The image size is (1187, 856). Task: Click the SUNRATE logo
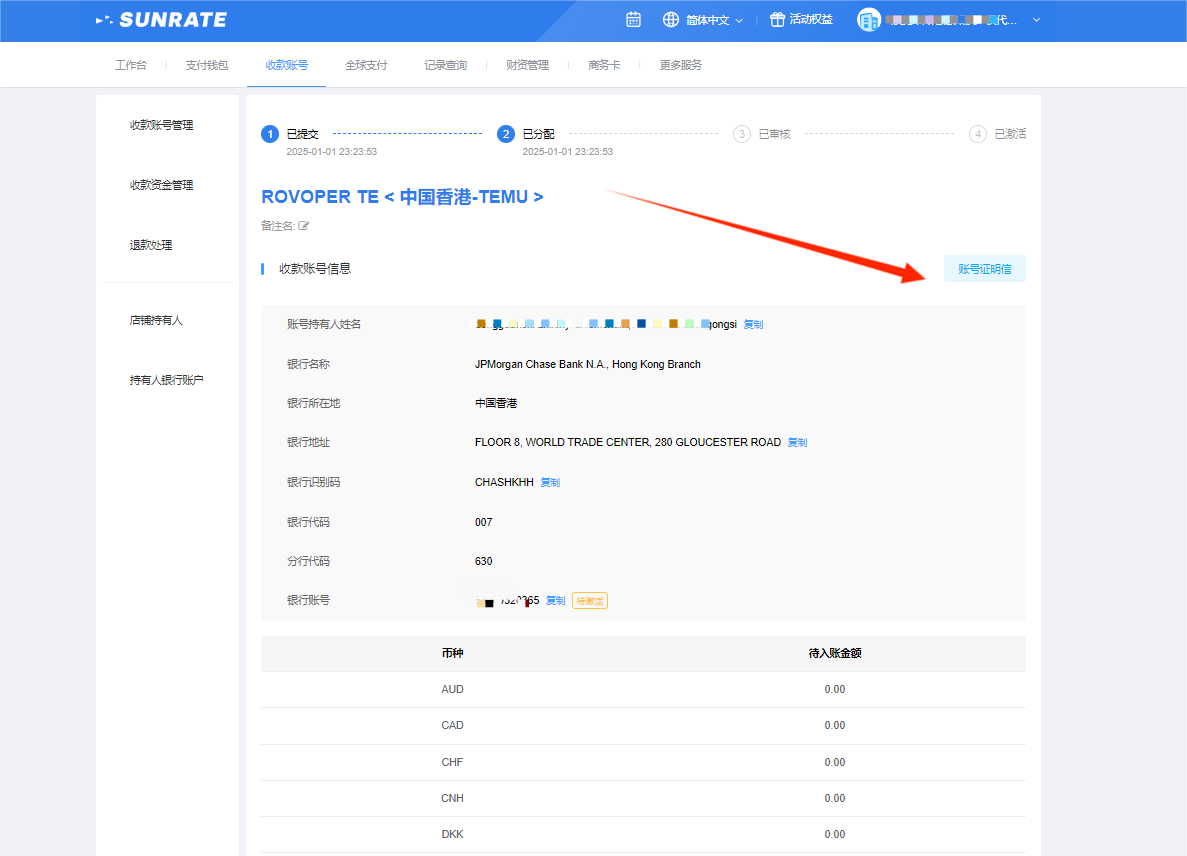161,20
